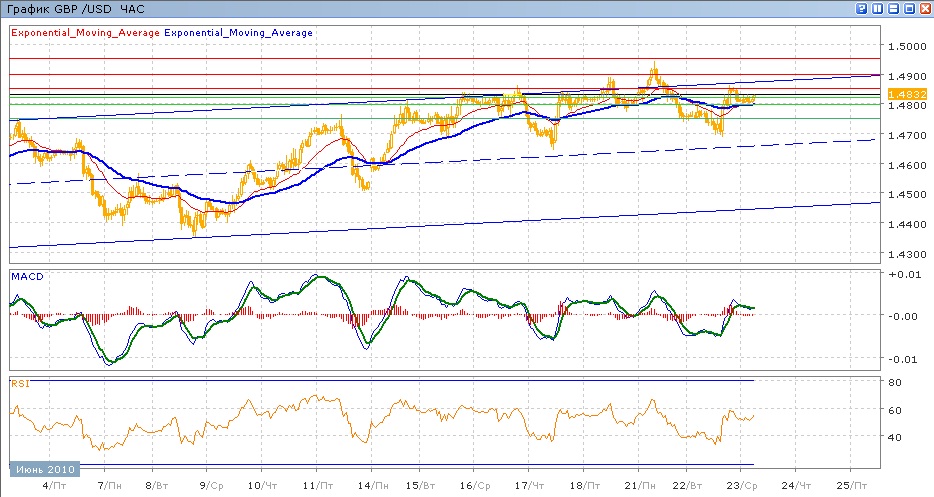Click the vertical split layout icon

point(877,8)
